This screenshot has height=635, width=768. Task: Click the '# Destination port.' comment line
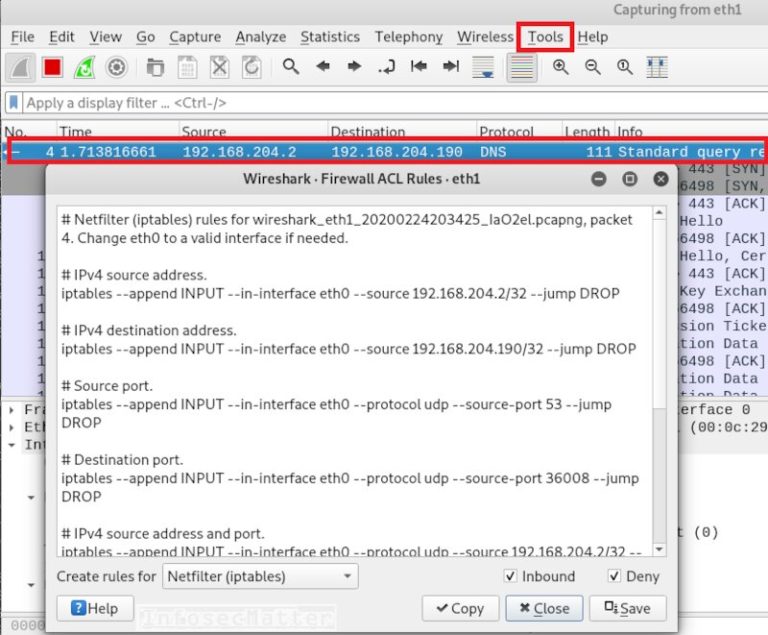coord(122,460)
